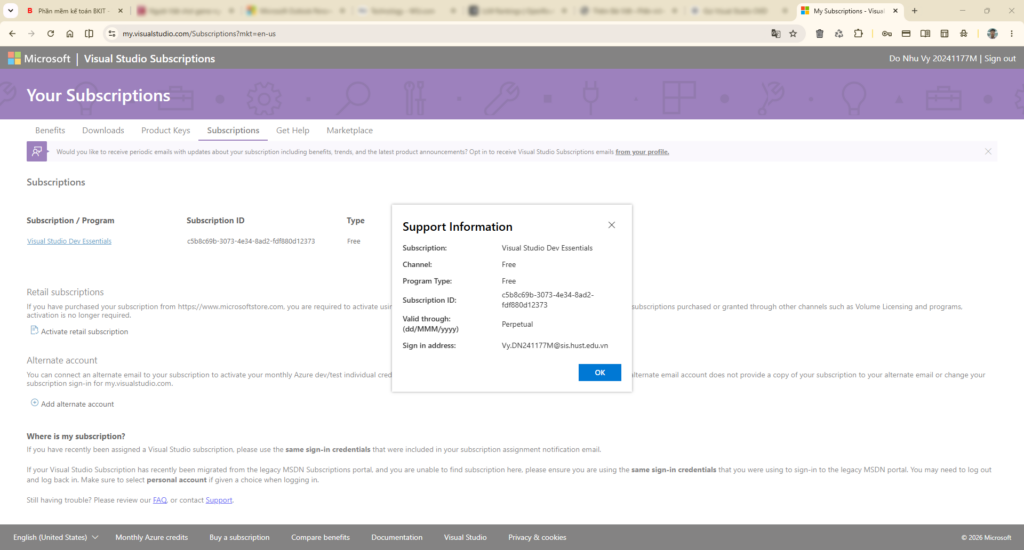
Task: Click the Activate retail subscription icon
Action: (x=34, y=331)
